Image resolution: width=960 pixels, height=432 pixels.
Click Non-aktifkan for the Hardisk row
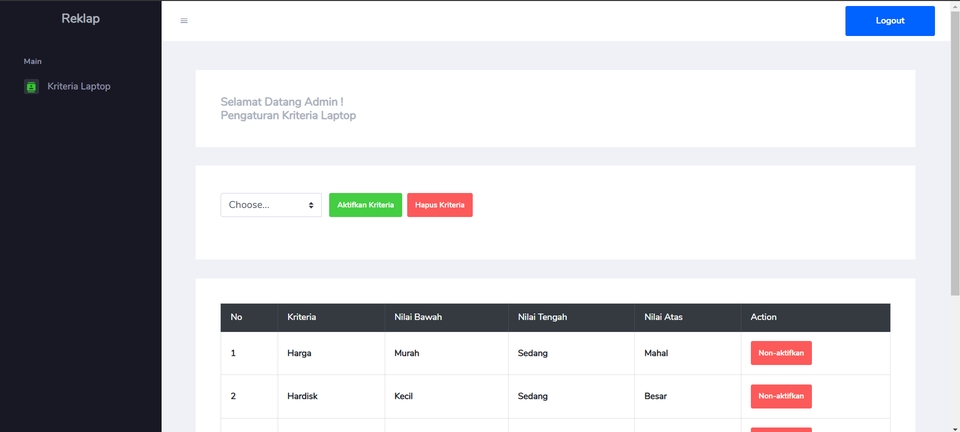tap(781, 396)
